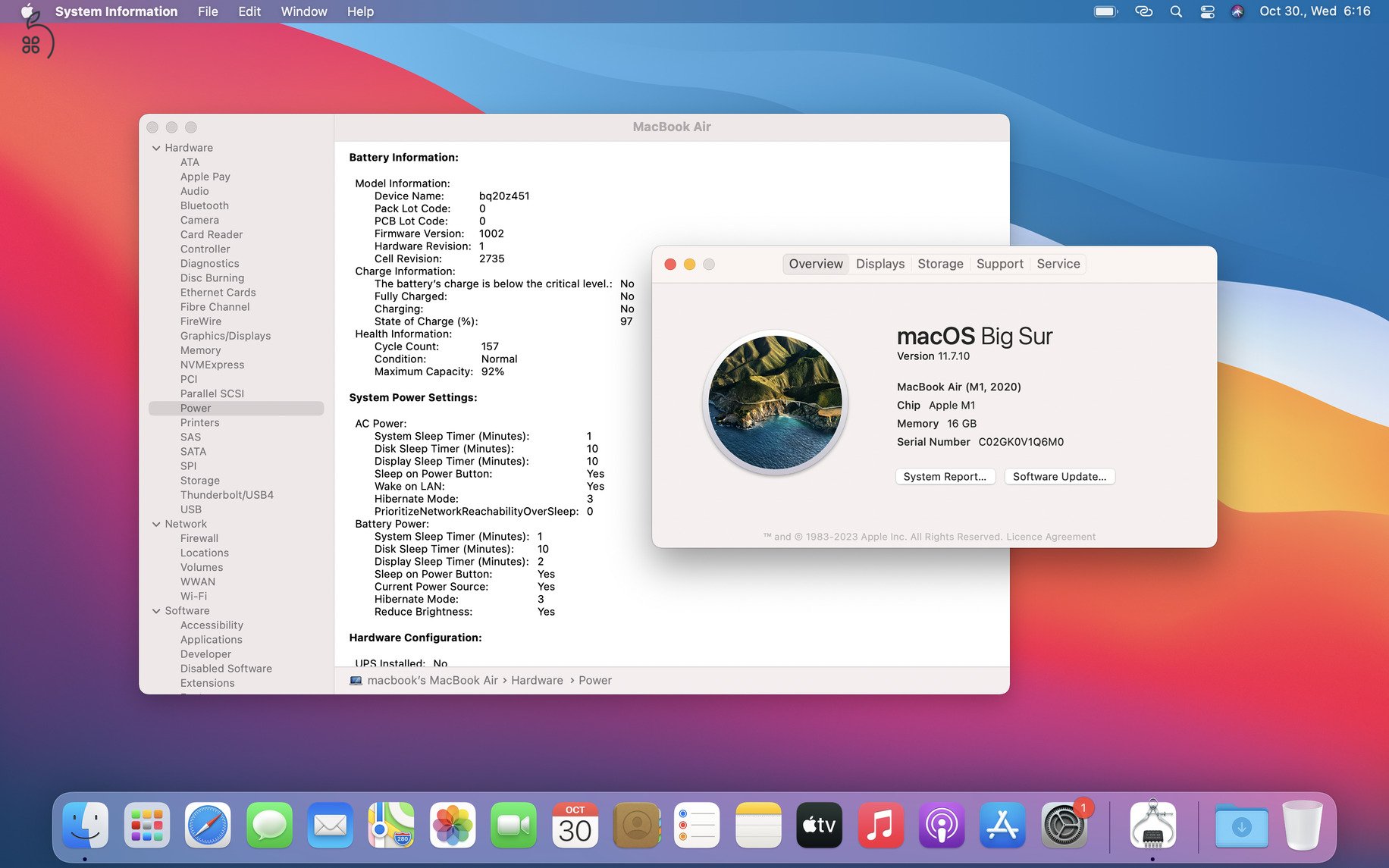
Task: Open Music app in the dock
Action: 880,825
